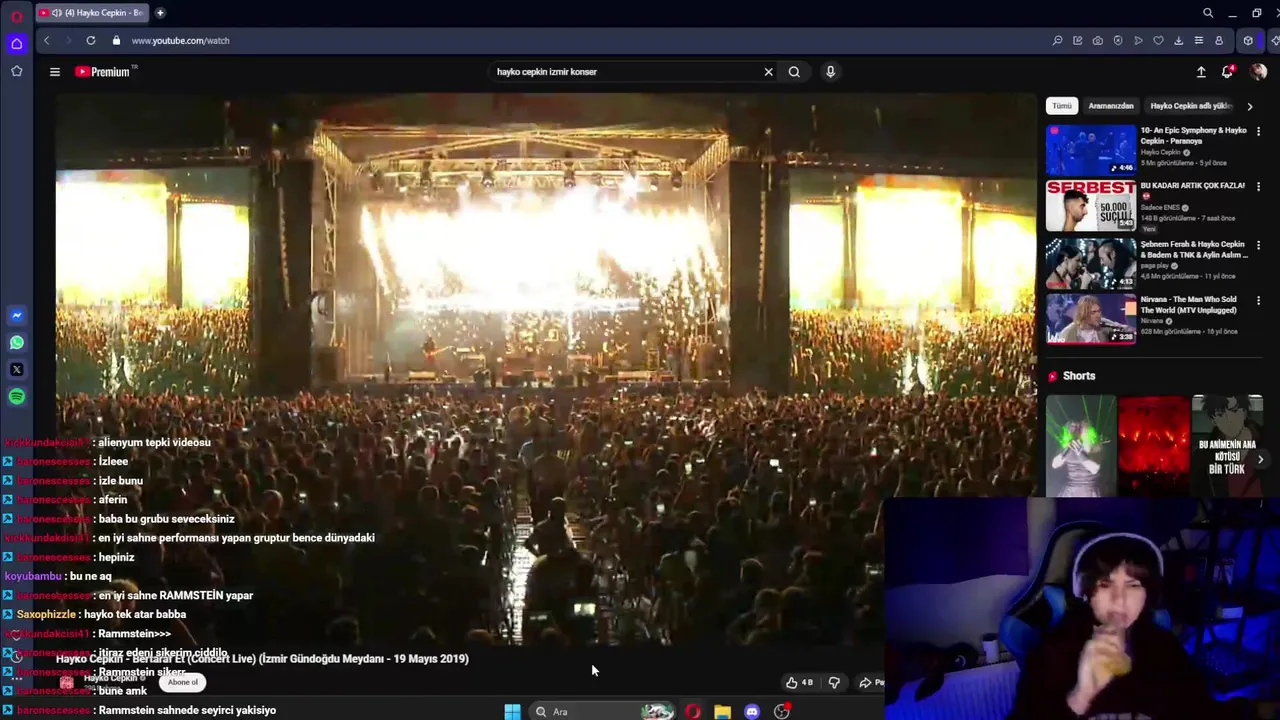Mute tab via audio icon on tab
Image resolution: width=1280 pixels, height=720 pixels.
coord(56,13)
